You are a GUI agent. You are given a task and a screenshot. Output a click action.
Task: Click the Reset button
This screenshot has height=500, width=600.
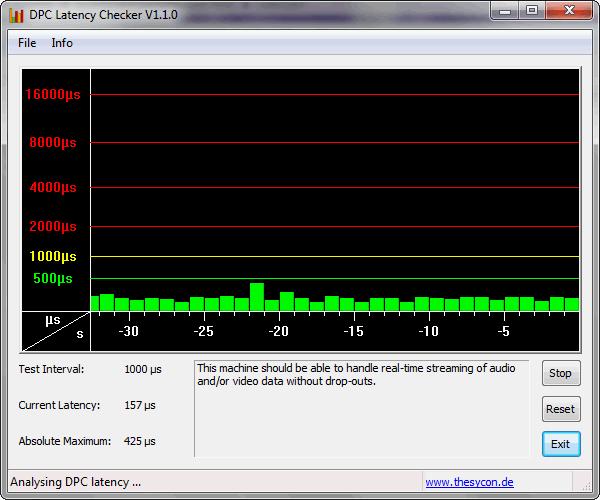pyautogui.click(x=561, y=409)
